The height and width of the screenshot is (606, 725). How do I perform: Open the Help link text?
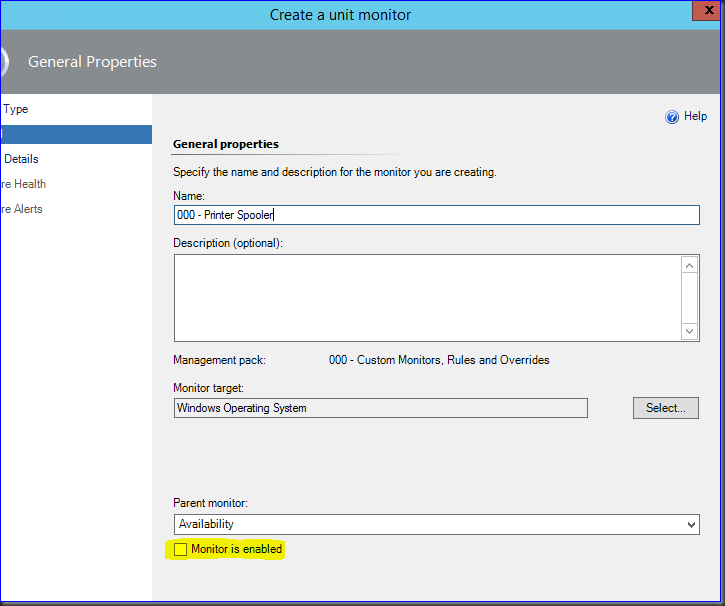point(695,117)
